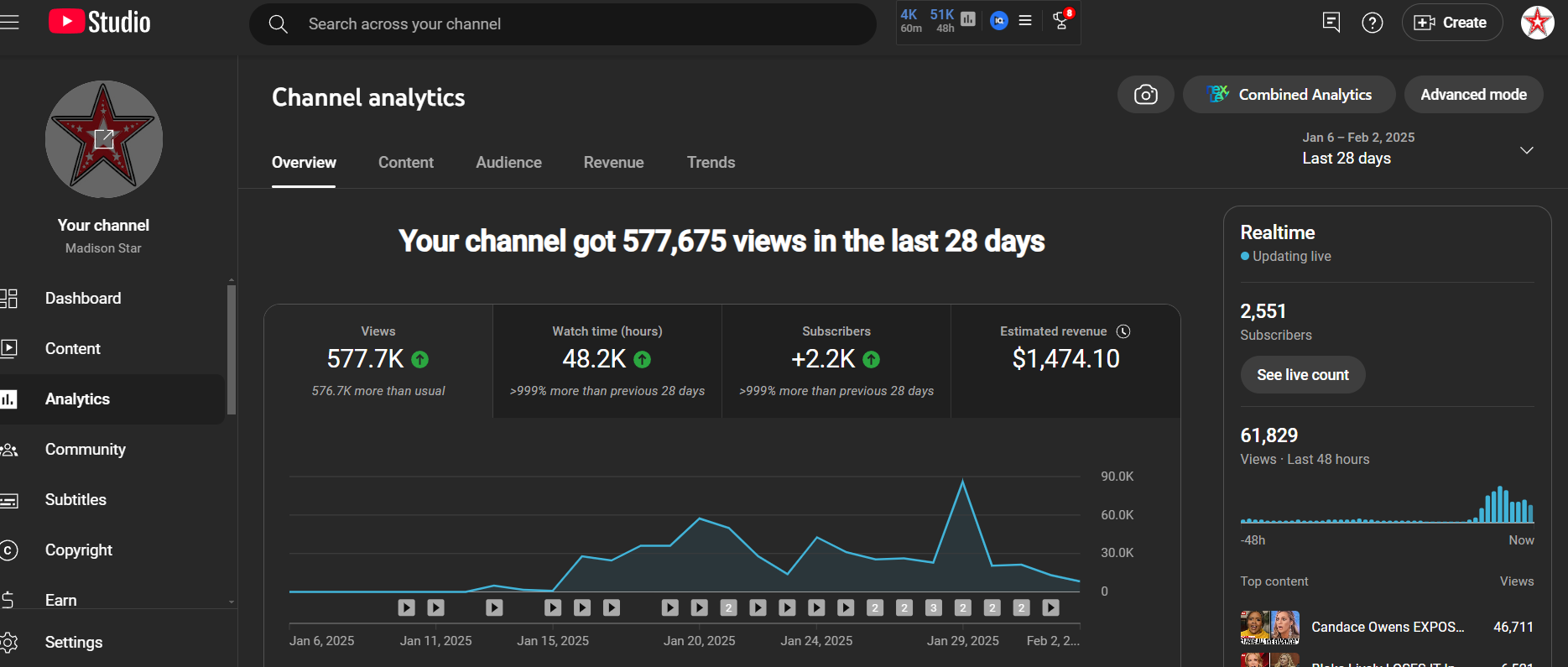The width and height of the screenshot is (1568, 667).
Task: Click the Subtitles sidebar icon
Action: [8, 501]
